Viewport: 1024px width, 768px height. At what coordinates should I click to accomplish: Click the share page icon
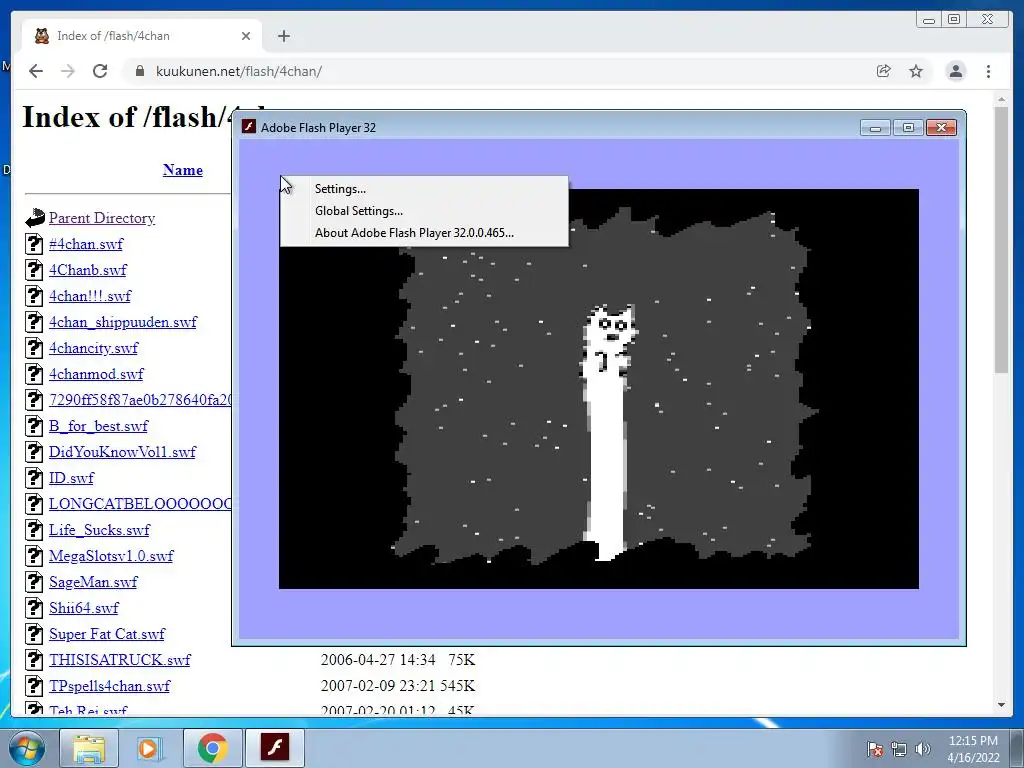[x=884, y=71]
